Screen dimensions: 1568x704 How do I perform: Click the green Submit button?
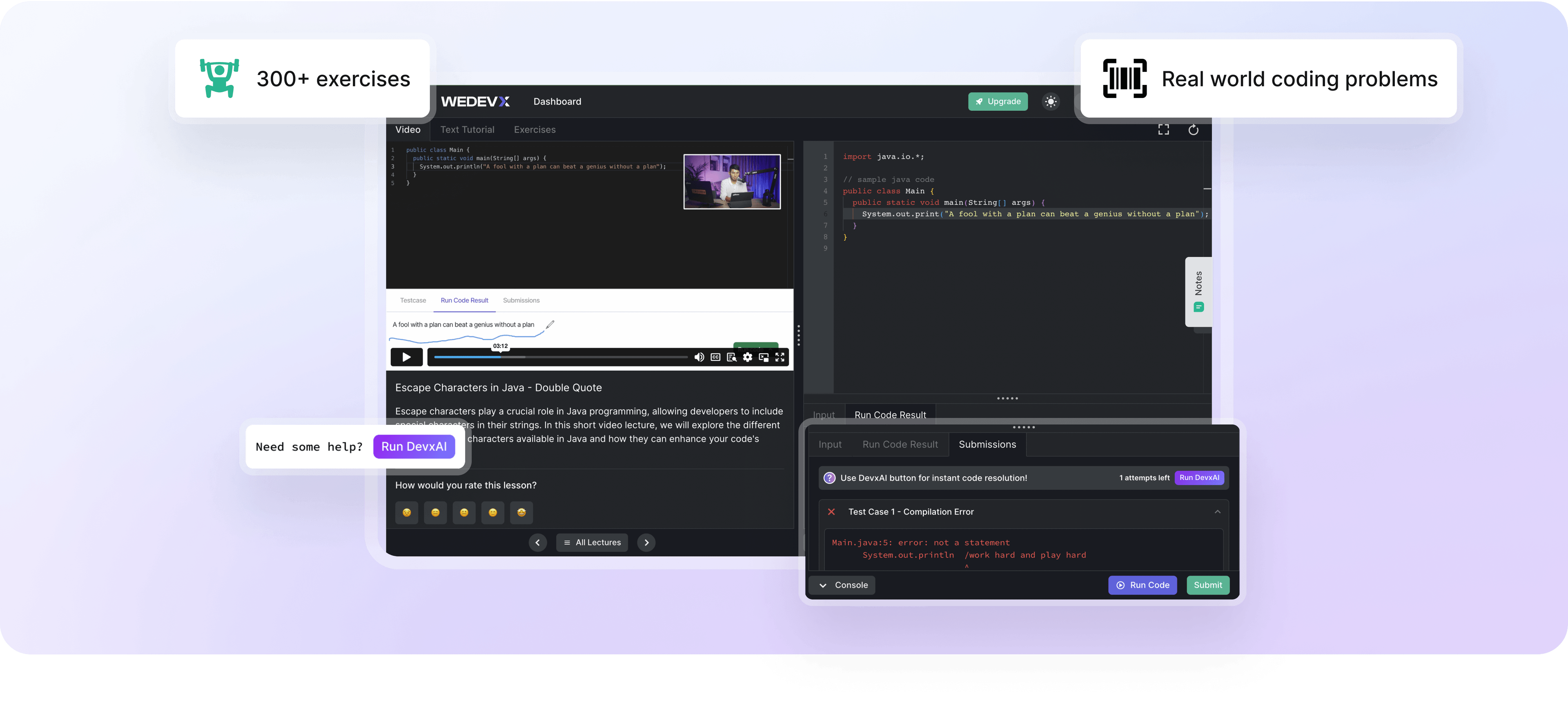coord(1208,585)
